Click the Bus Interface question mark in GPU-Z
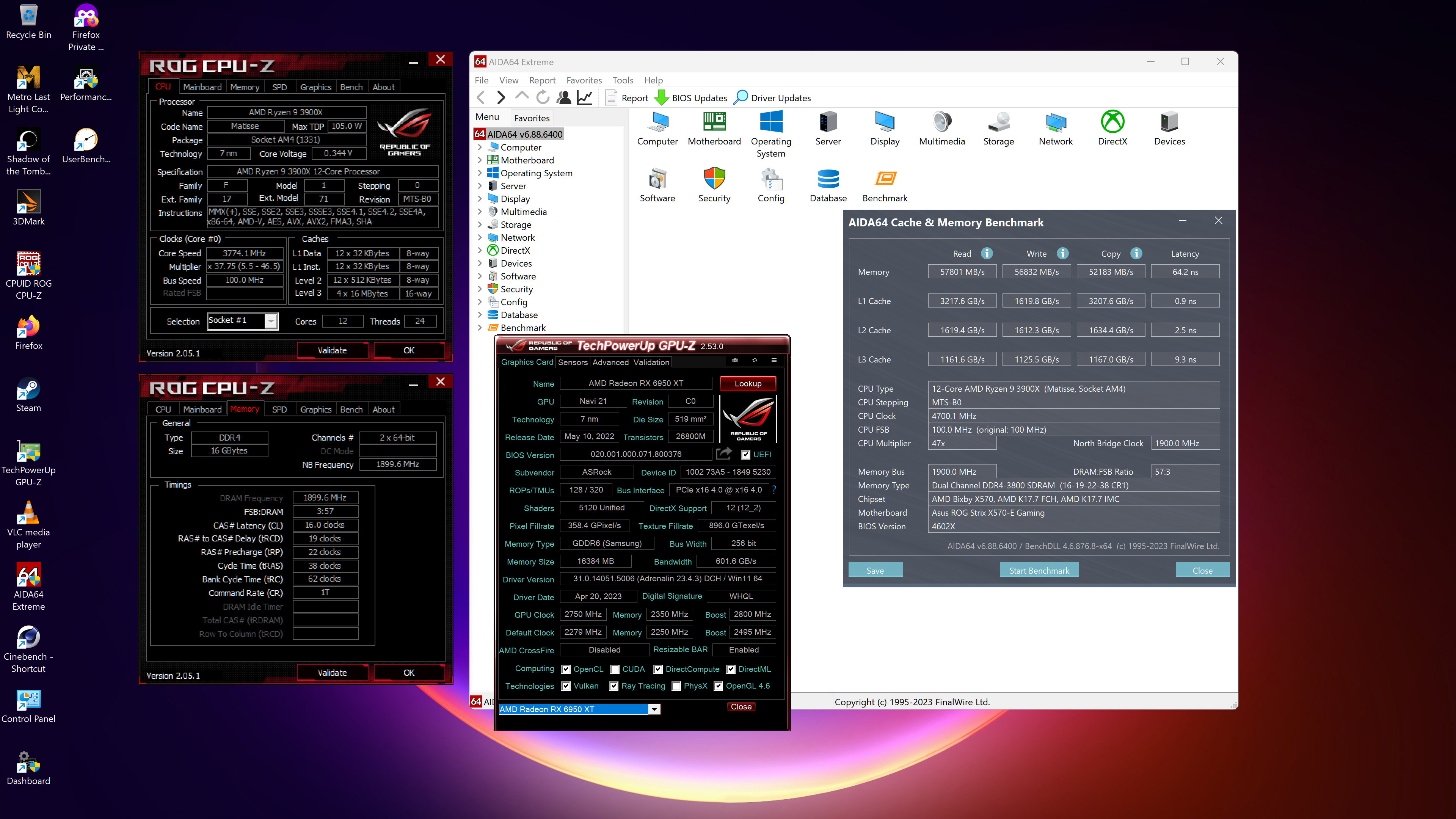Image resolution: width=1456 pixels, height=819 pixels. [x=774, y=490]
